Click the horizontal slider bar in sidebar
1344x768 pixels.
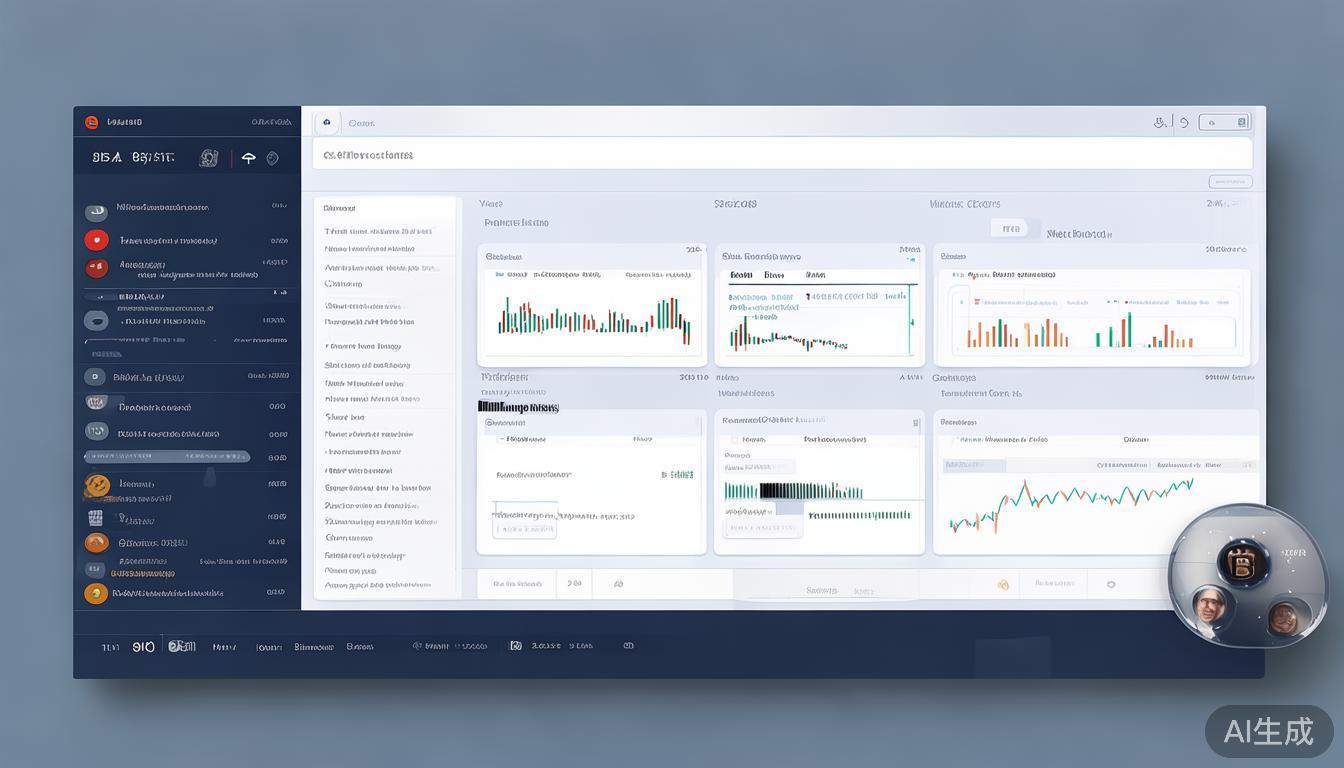click(x=167, y=456)
